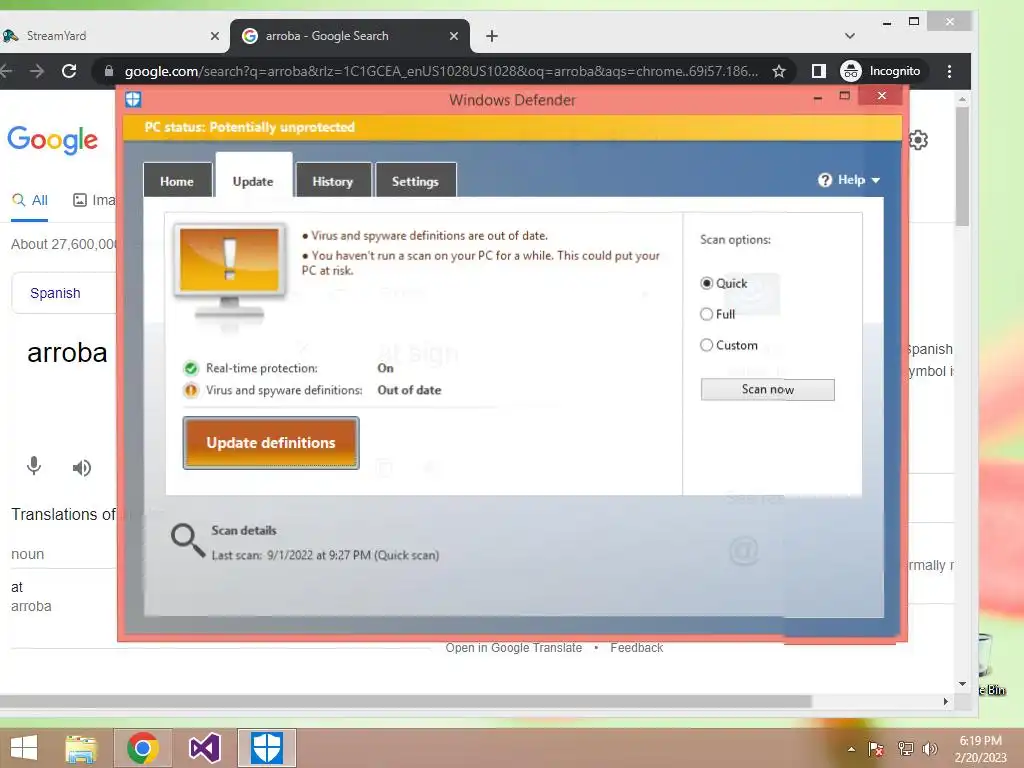Click Windows Defender taskbar icon
Screen dimensions: 1024x768
point(266,748)
